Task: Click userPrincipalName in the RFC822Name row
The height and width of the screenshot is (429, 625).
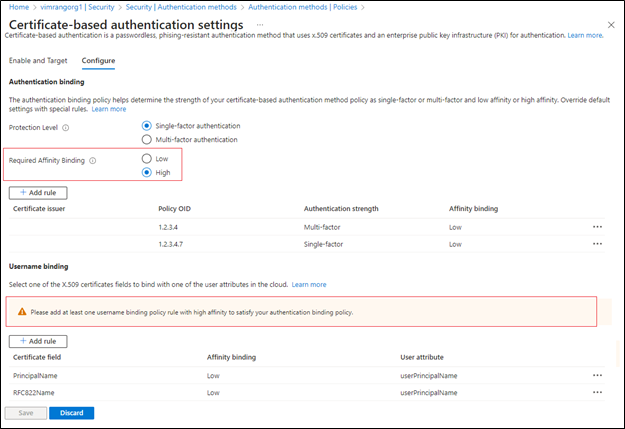Action: pyautogui.click(x=429, y=393)
